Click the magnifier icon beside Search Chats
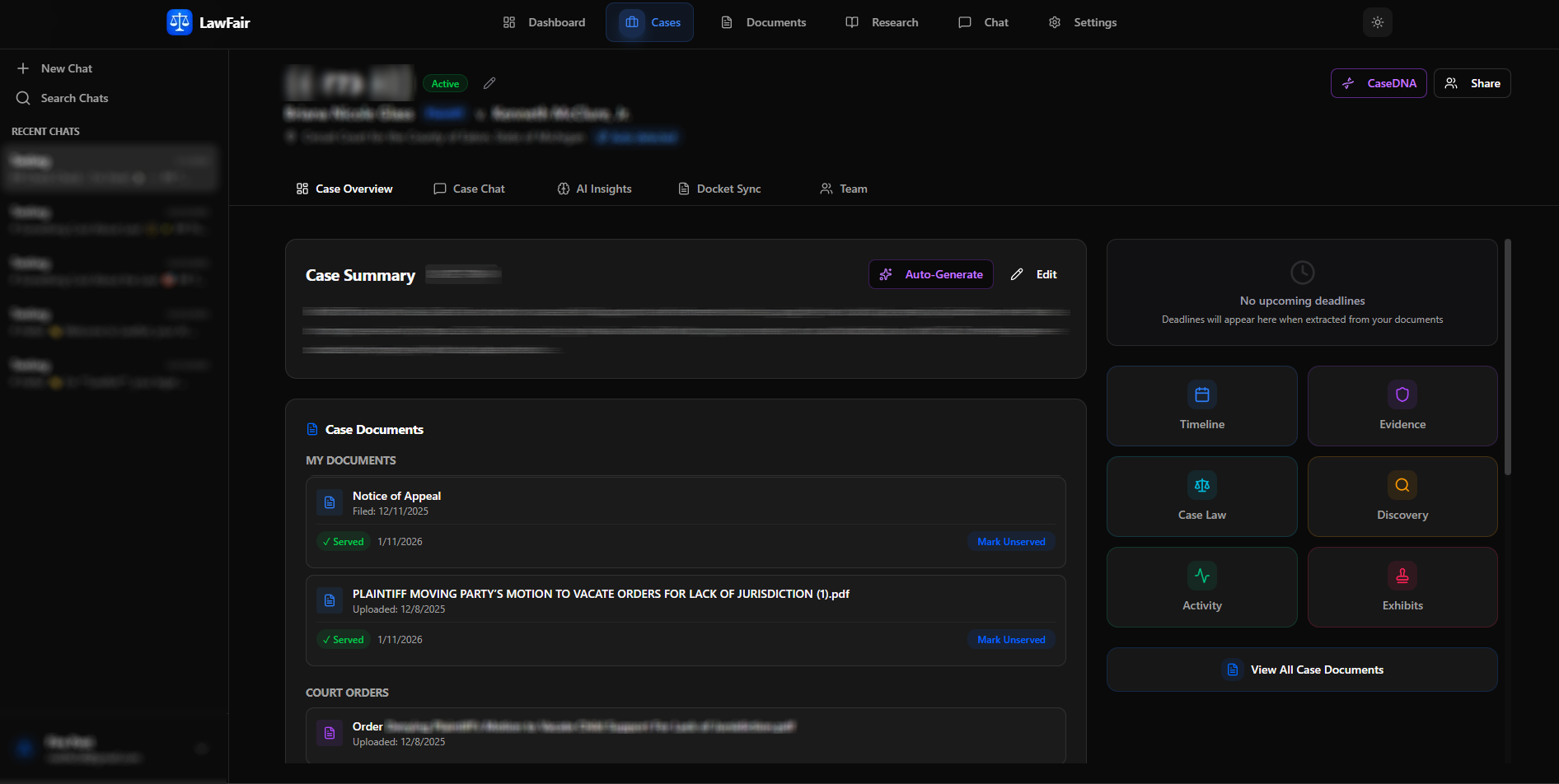The height and width of the screenshot is (784, 1559). click(23, 98)
